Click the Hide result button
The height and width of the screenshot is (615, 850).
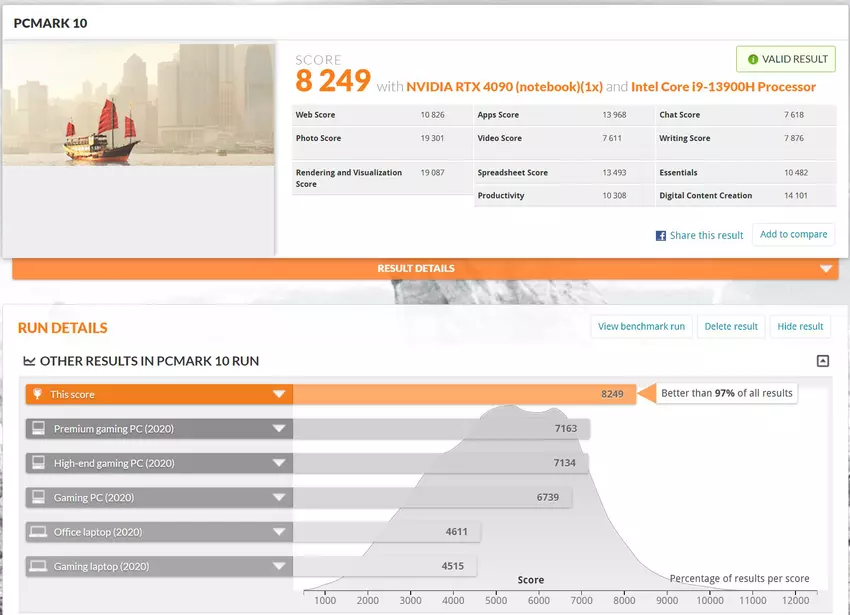point(800,326)
